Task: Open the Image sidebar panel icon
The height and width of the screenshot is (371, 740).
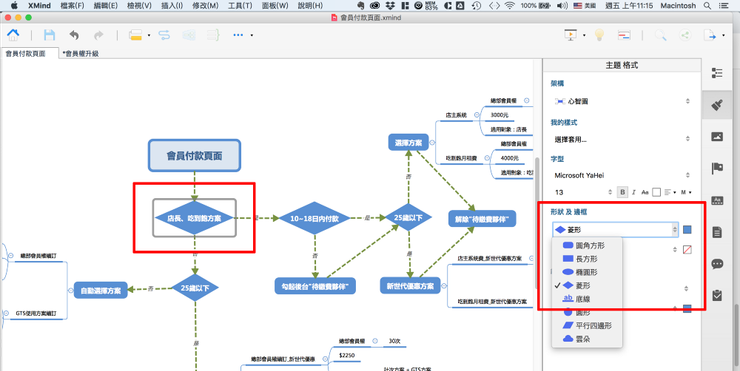Action: [x=717, y=137]
